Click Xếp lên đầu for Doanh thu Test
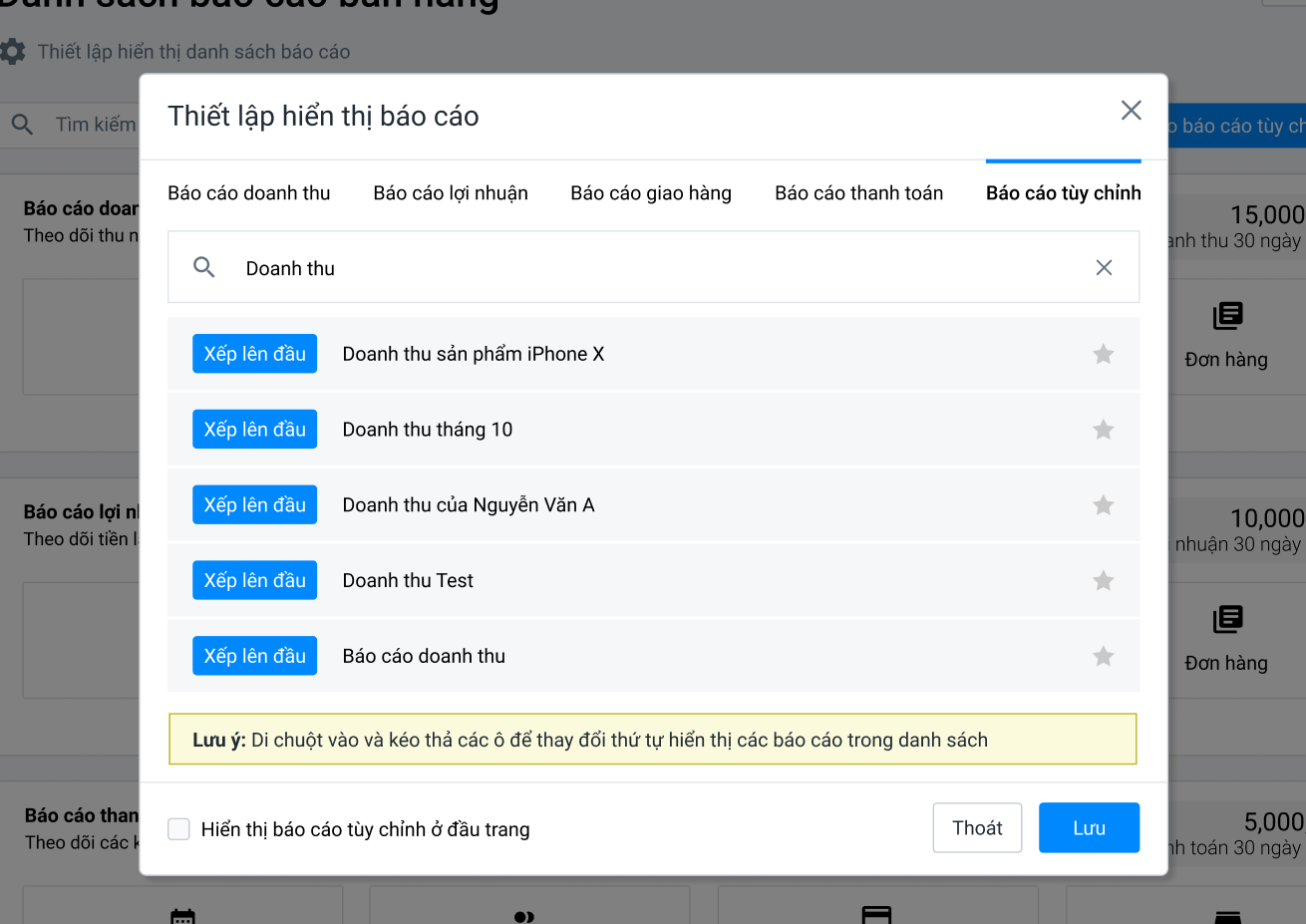The image size is (1306, 924). pyautogui.click(x=255, y=580)
